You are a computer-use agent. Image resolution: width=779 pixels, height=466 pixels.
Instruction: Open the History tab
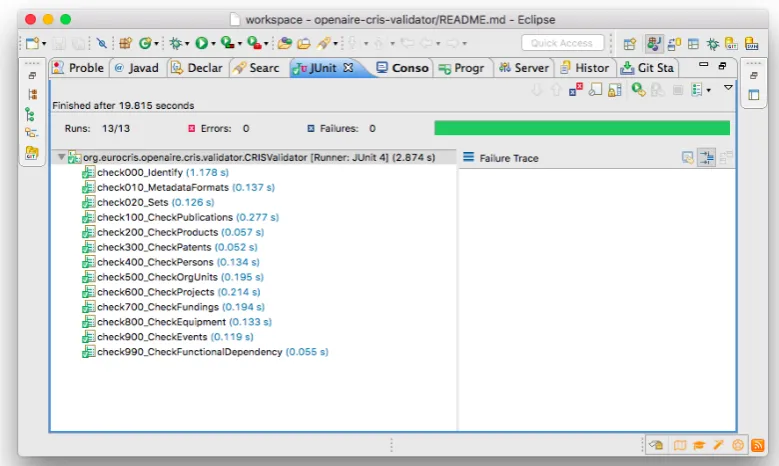click(585, 68)
